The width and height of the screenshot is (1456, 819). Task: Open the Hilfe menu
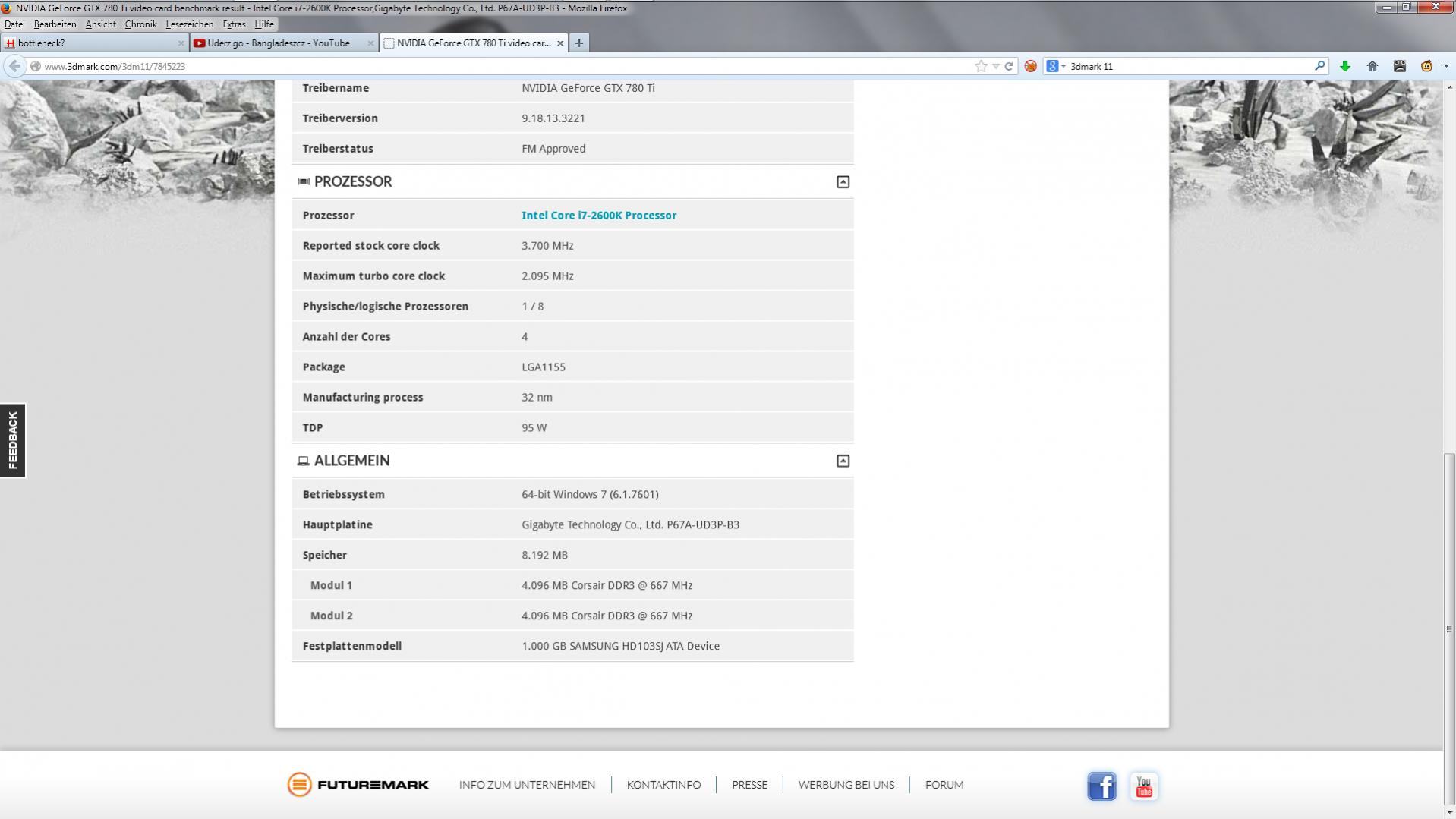tap(264, 24)
